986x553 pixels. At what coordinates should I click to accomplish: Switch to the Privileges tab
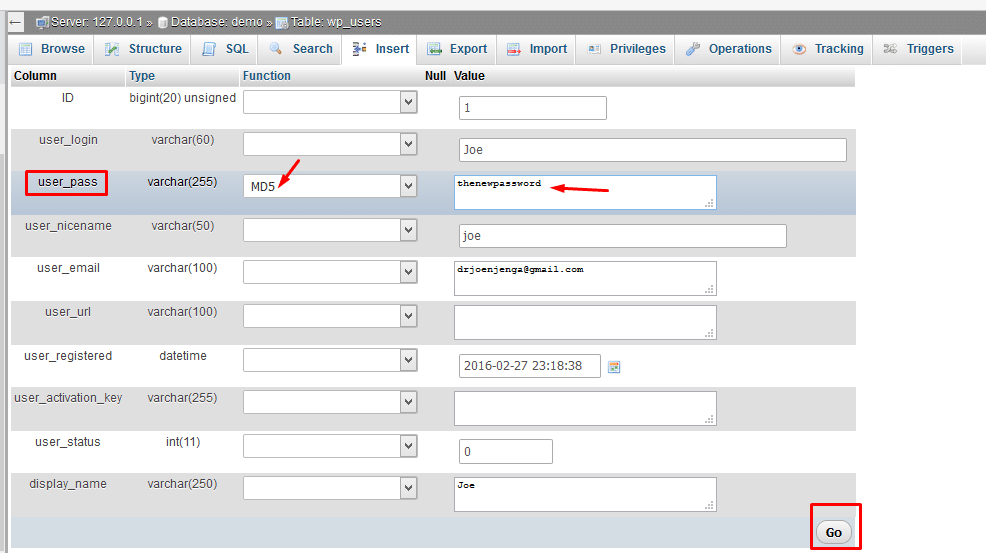pos(626,49)
